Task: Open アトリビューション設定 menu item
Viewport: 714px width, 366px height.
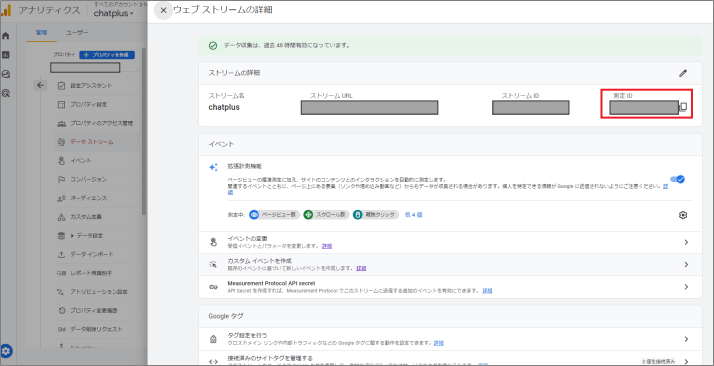Action: [96, 292]
